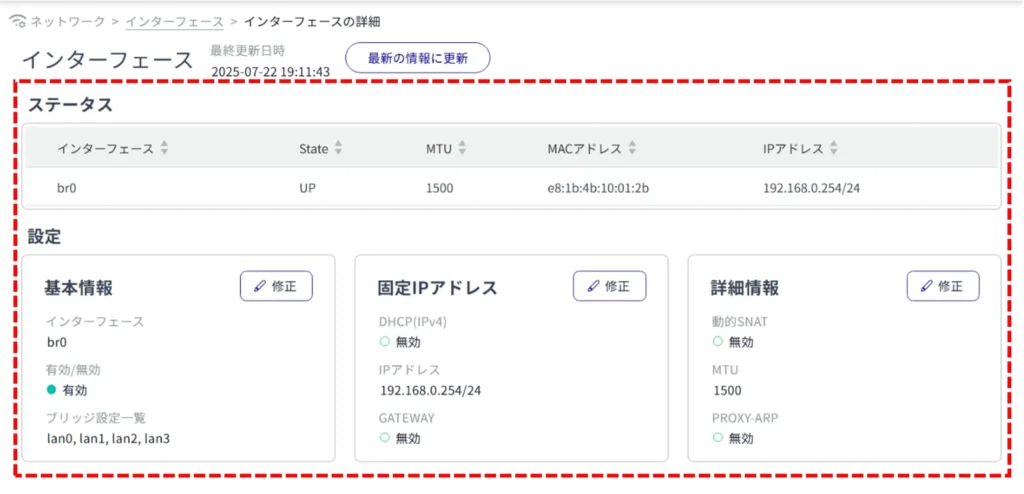Click pencil icon in 基本情報 card
The image size is (1024, 494).
260,287
